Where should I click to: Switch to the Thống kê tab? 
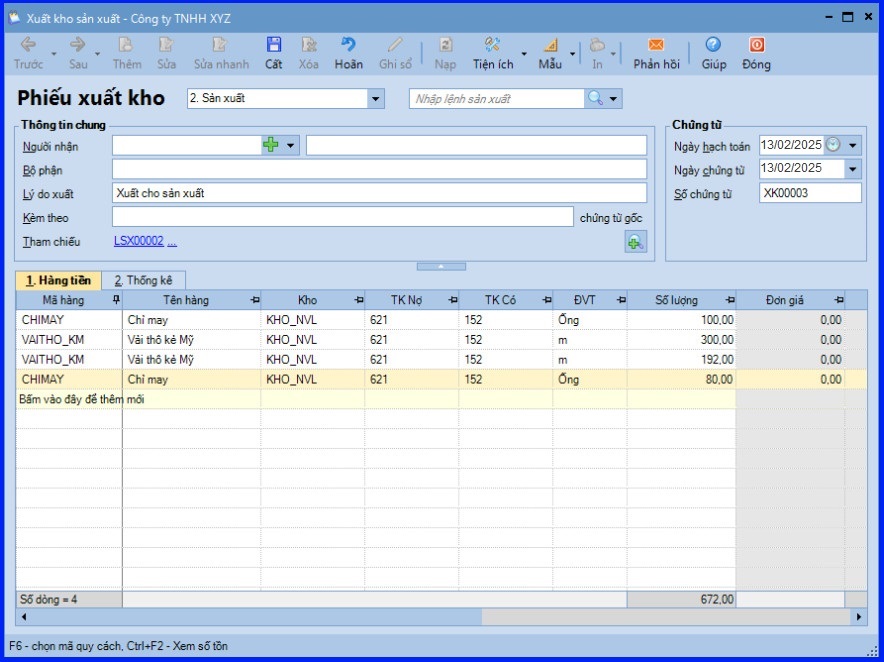click(x=143, y=281)
